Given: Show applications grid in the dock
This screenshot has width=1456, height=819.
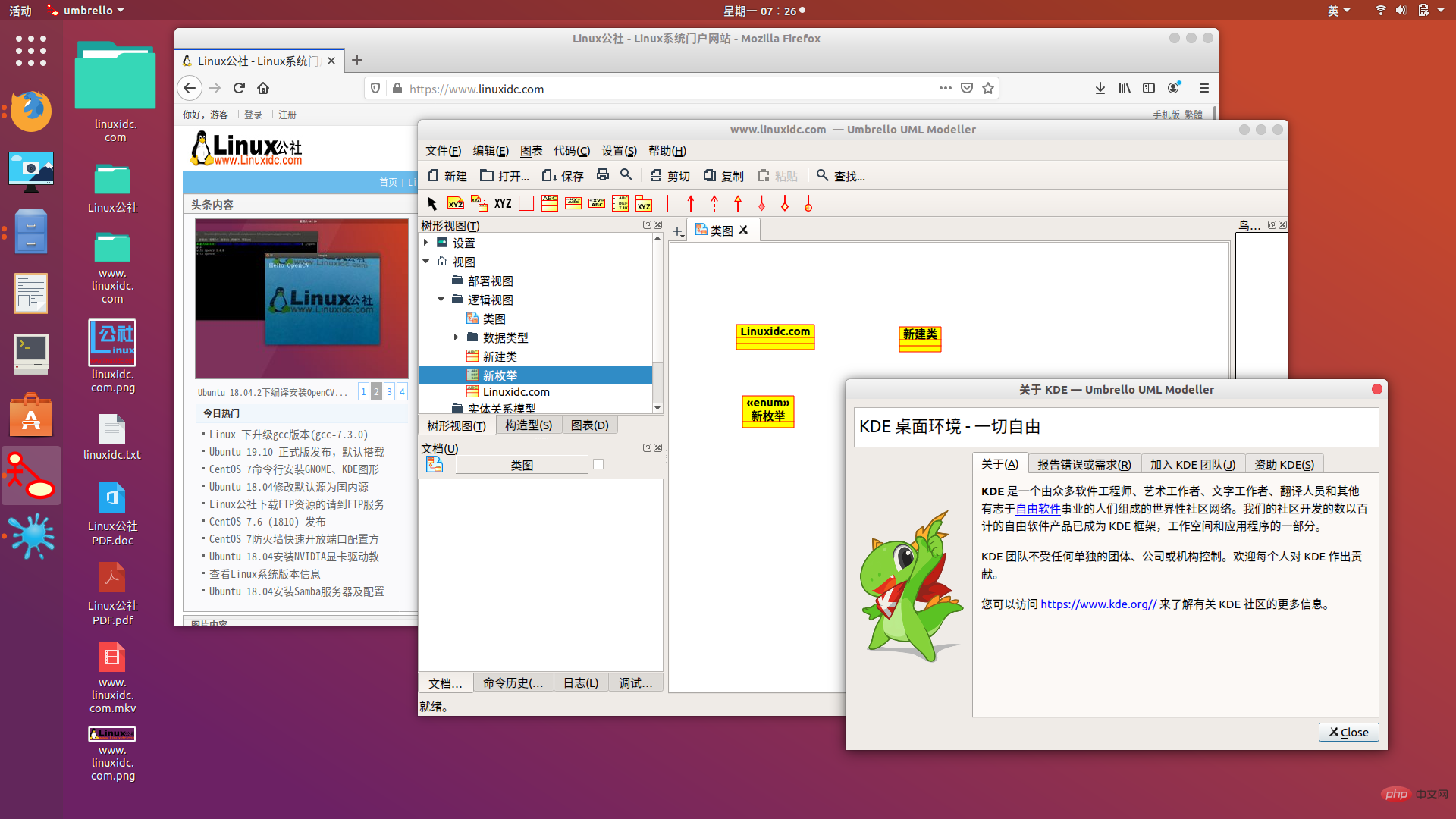Looking at the screenshot, I should pos(31,51).
